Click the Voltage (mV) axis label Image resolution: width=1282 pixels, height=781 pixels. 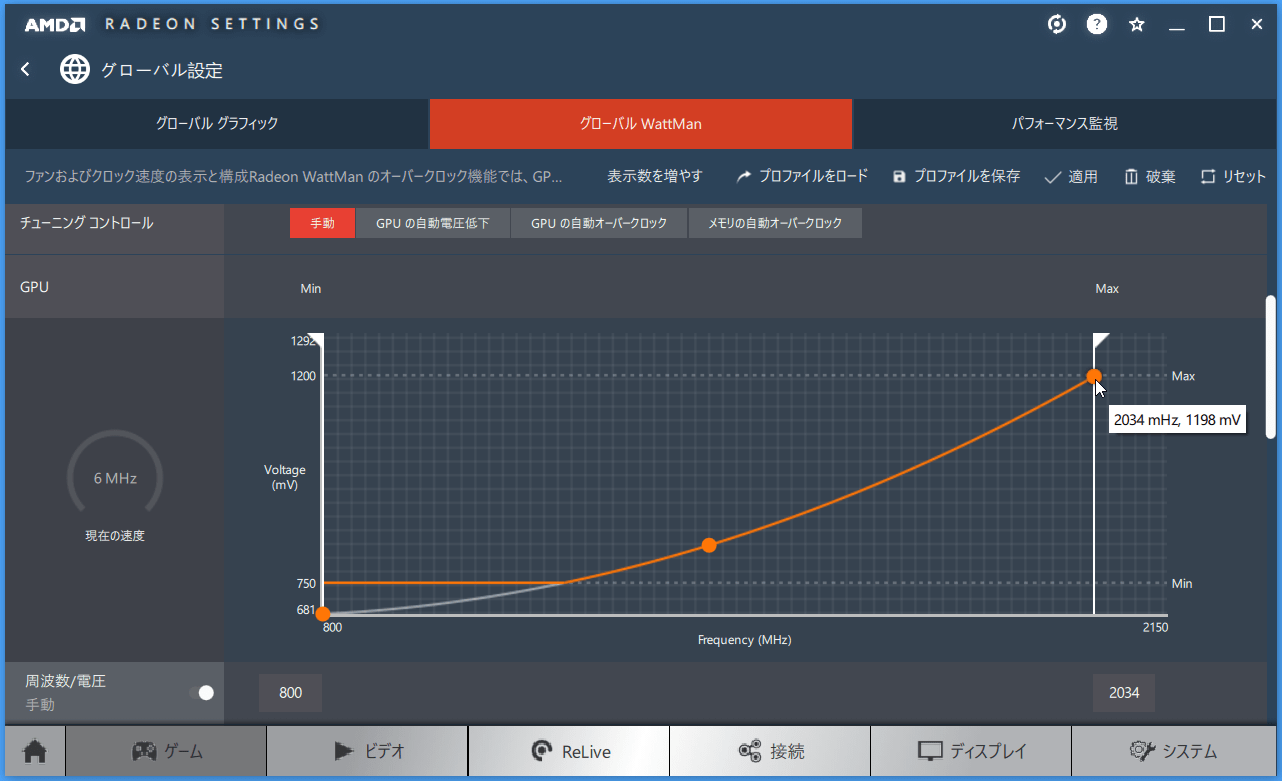(285, 477)
